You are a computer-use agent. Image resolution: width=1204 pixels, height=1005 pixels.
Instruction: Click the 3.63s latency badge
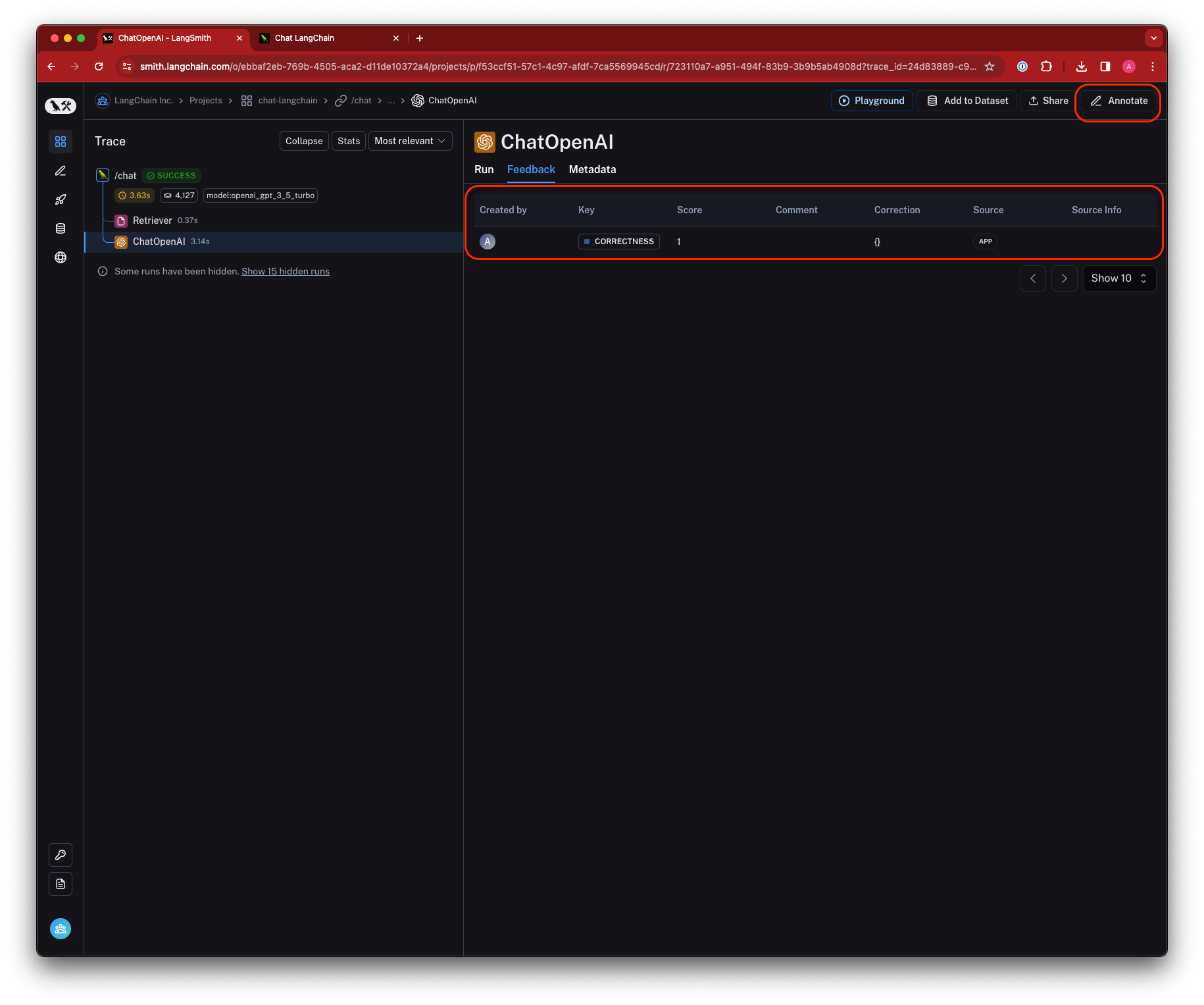point(134,195)
